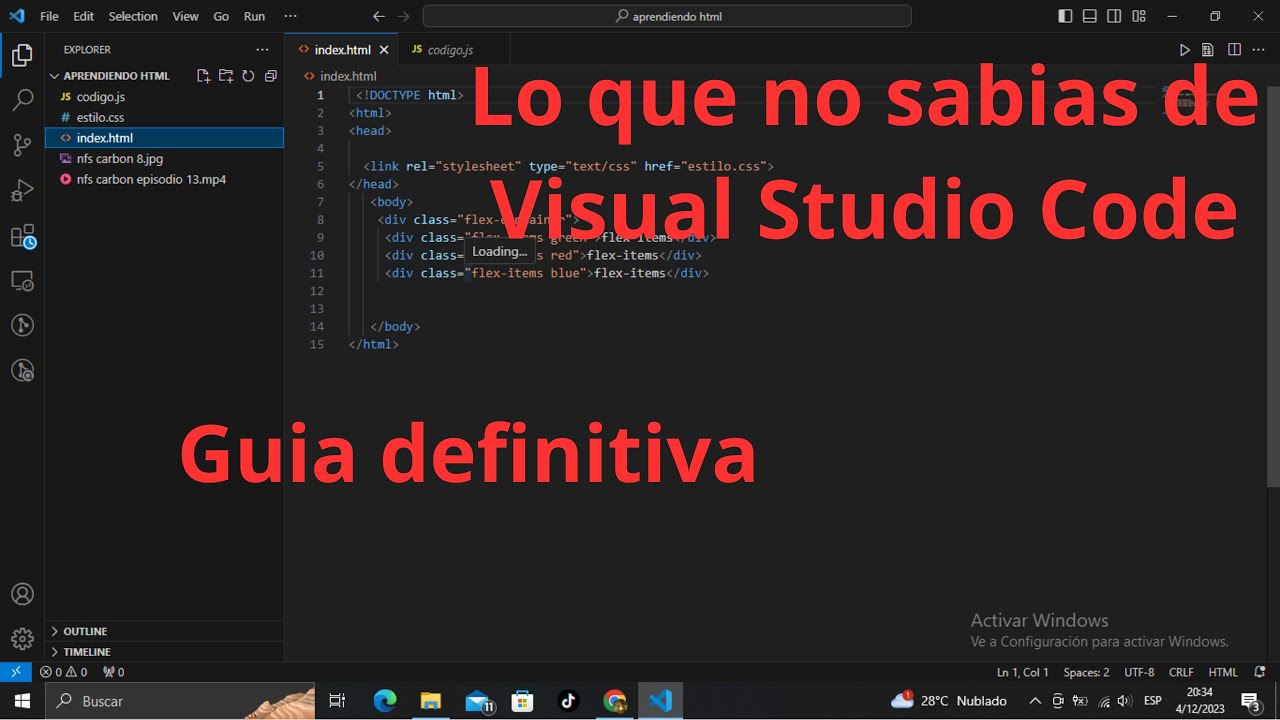The image size is (1280, 720).
Task: Open File Explorer from the taskbar
Action: (430, 701)
